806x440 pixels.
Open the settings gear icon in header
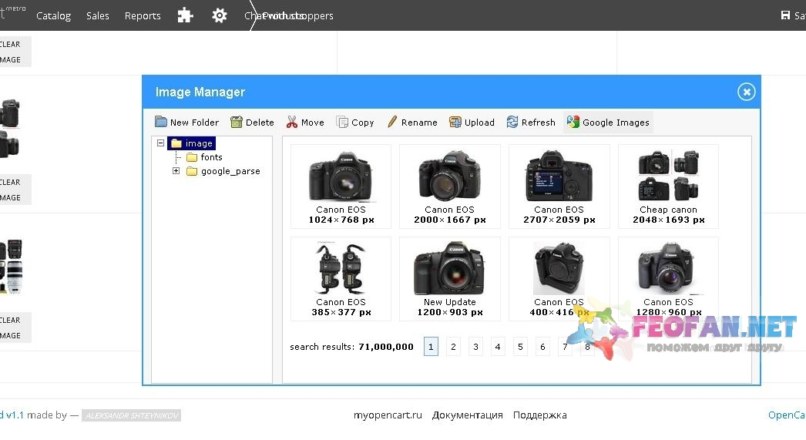tap(219, 15)
